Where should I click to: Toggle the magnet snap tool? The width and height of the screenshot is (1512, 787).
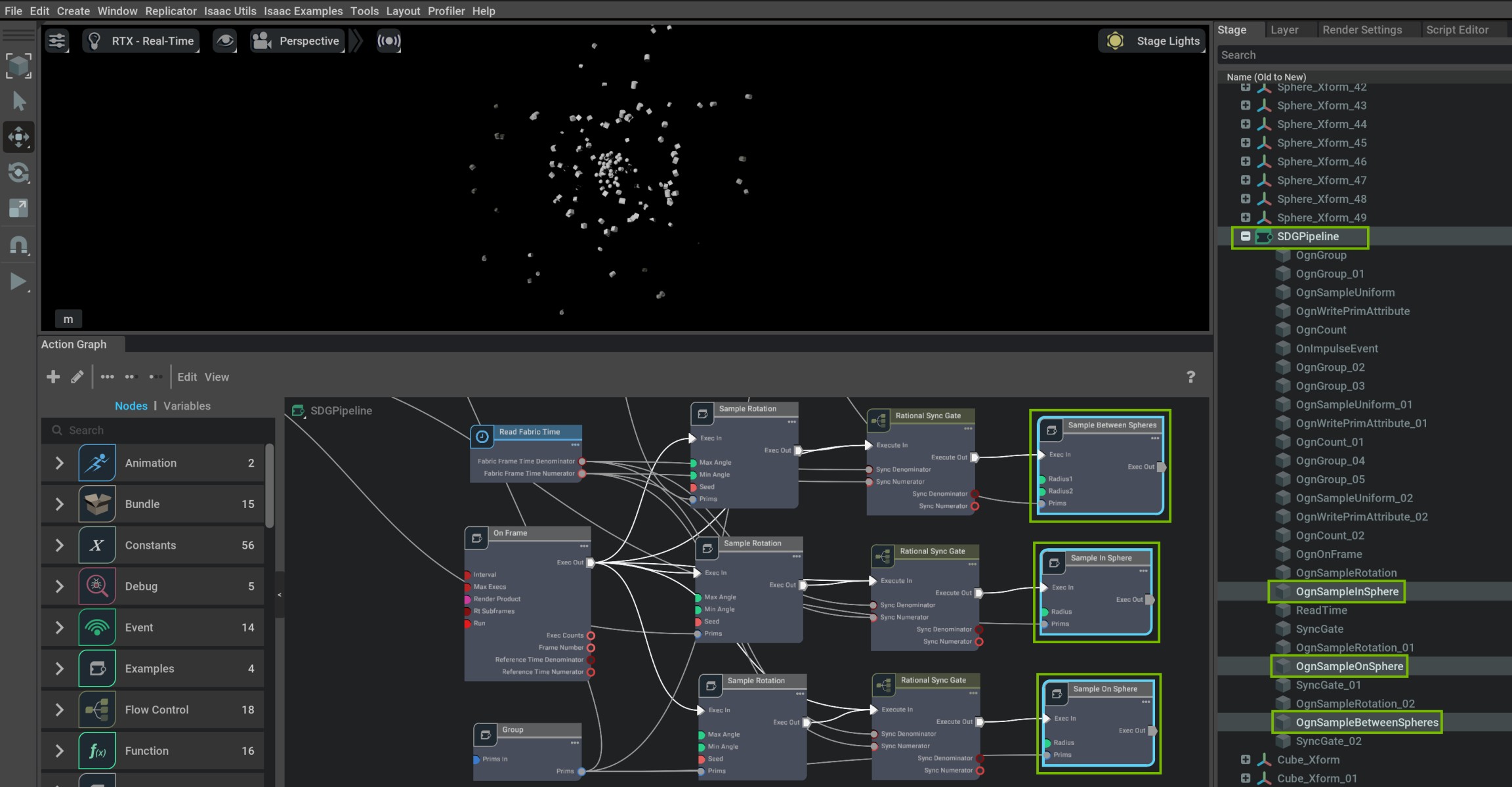point(18,245)
